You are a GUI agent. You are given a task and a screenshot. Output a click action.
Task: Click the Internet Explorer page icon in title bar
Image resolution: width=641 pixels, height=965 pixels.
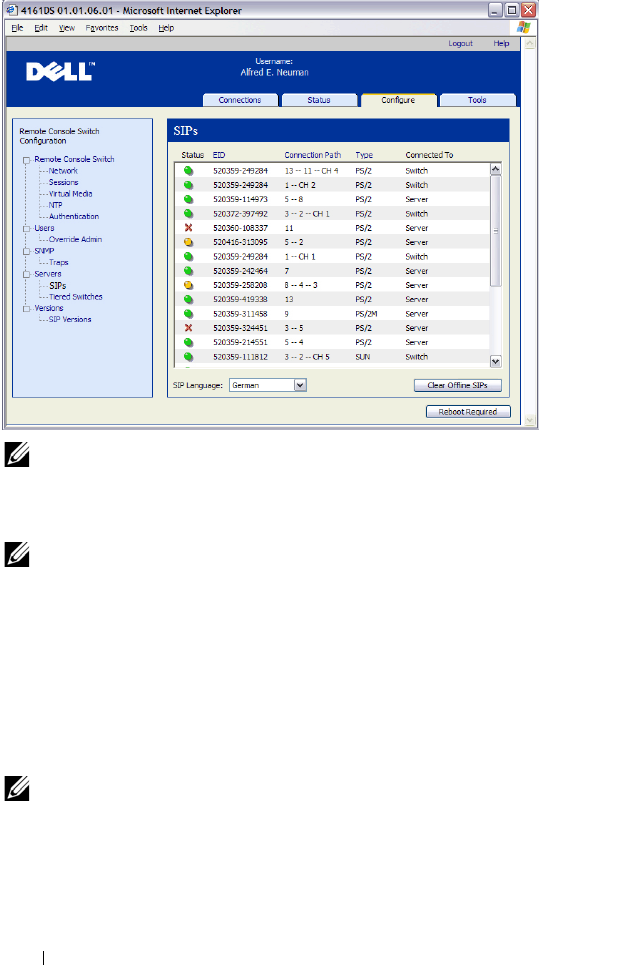click(x=12, y=10)
